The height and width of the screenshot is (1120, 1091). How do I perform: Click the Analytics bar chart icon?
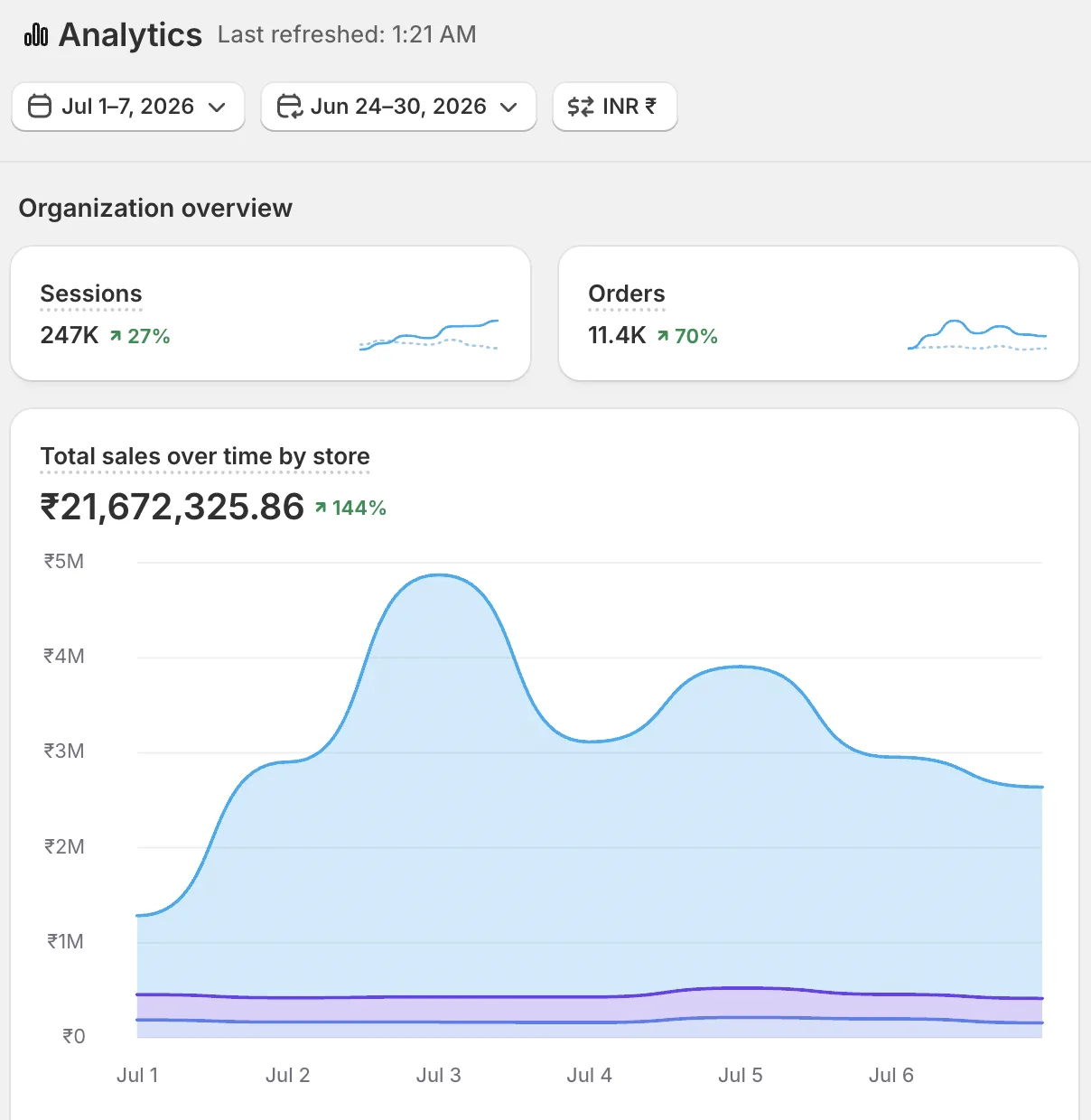click(x=36, y=35)
